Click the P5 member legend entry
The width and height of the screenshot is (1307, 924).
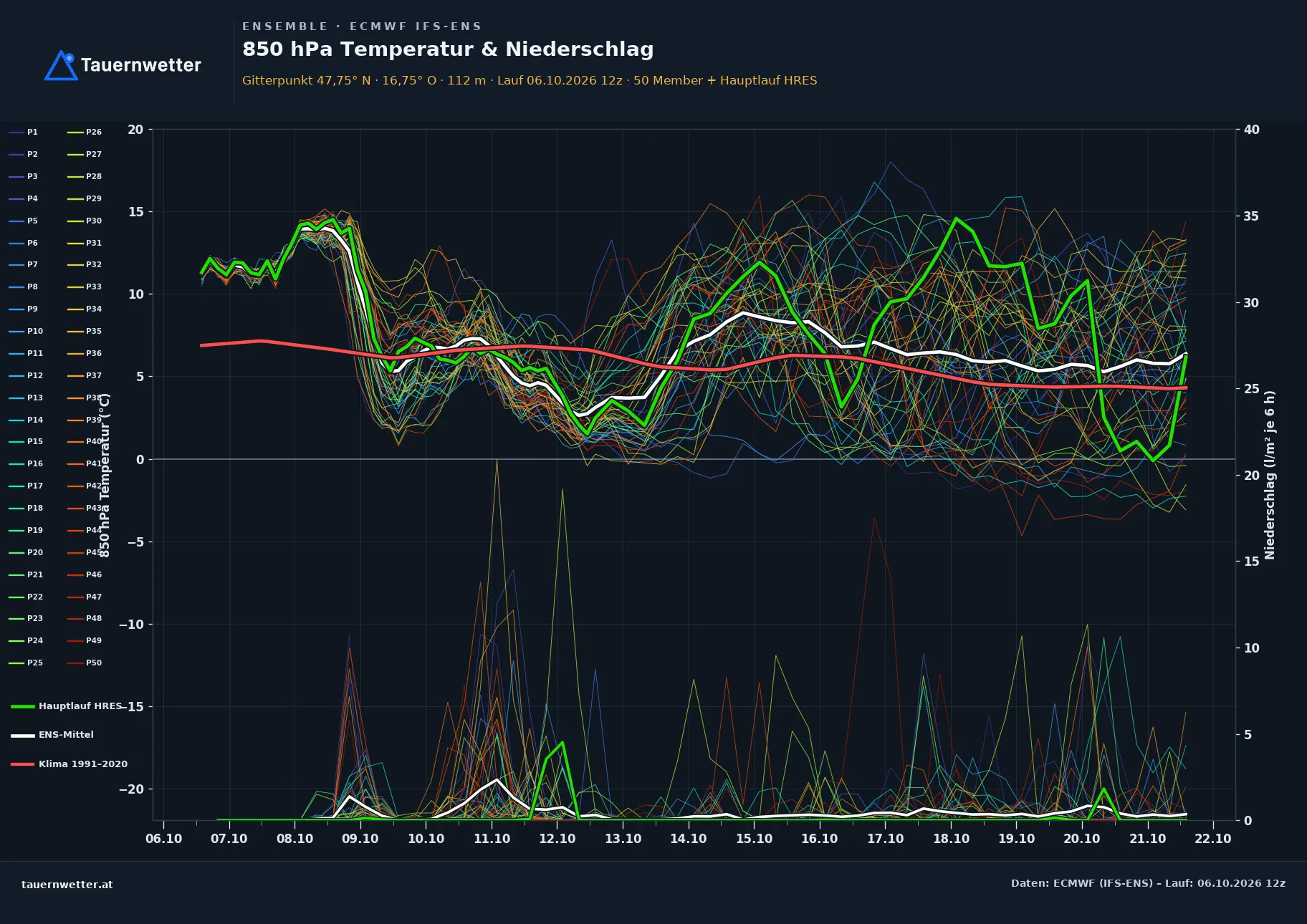tap(23, 221)
